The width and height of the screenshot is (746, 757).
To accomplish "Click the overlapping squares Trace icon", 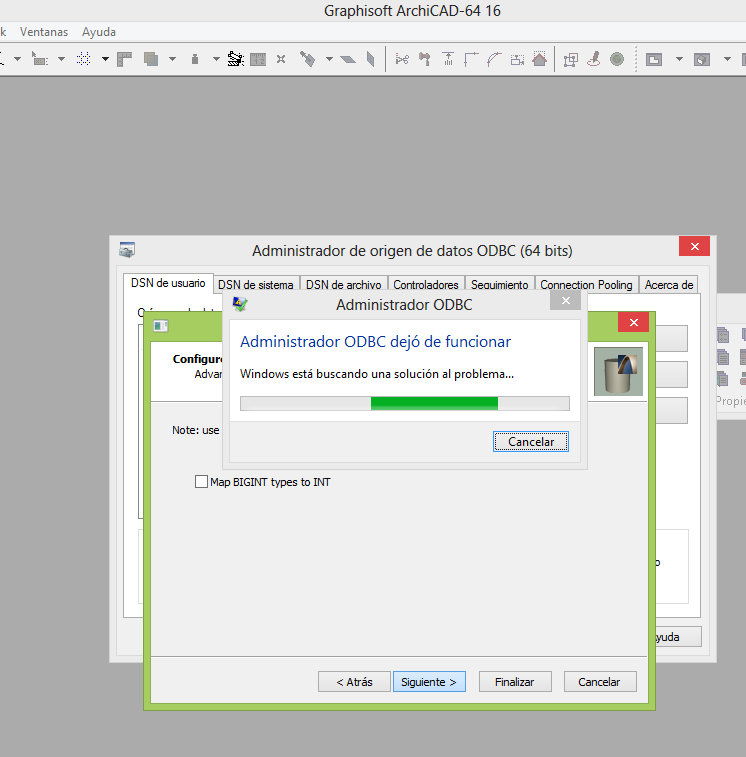I will point(151,59).
